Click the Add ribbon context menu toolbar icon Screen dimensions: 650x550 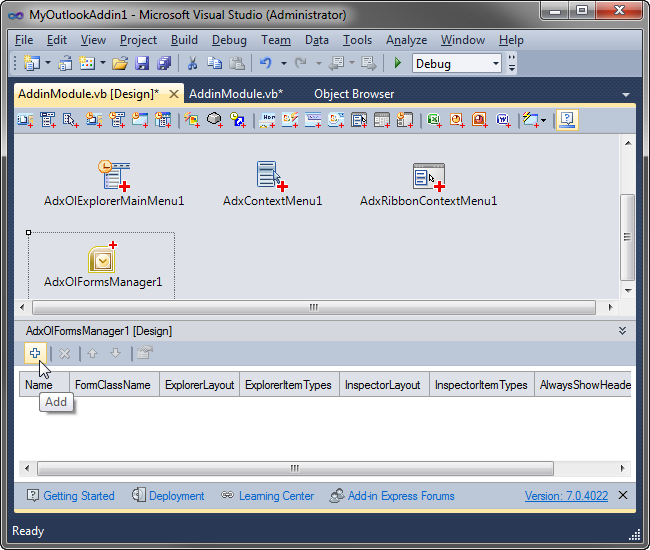click(x=359, y=120)
